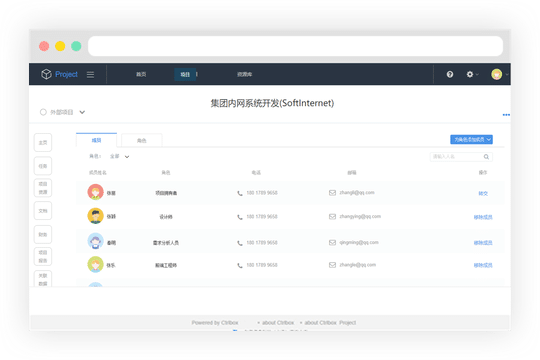Click the search magnifier icon in name field
Viewport: 540px width, 360px height.
tap(486, 157)
